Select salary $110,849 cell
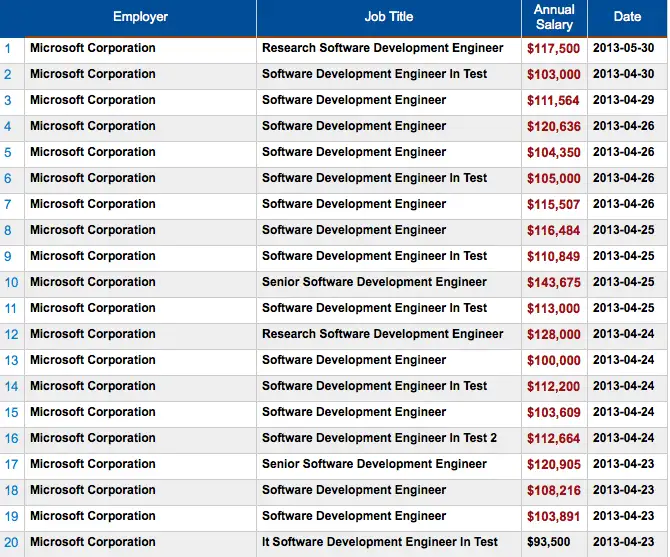The height and width of the screenshot is (557, 670). [x=553, y=257]
